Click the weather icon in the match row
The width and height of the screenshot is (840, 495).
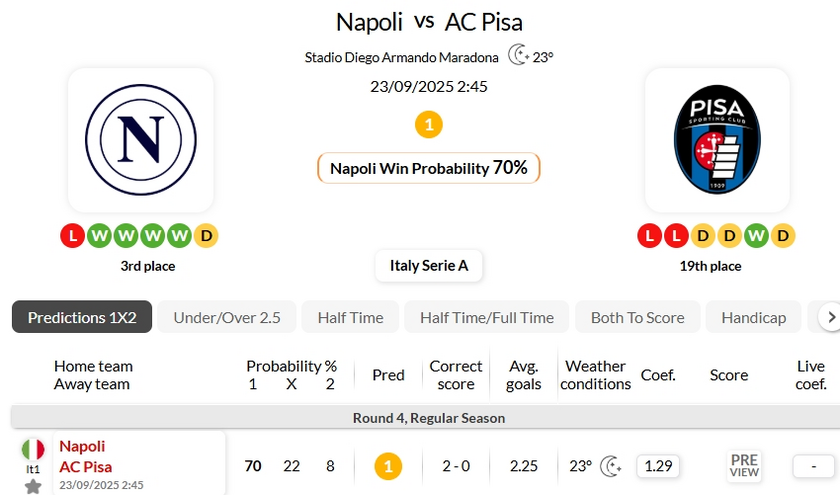pos(611,466)
